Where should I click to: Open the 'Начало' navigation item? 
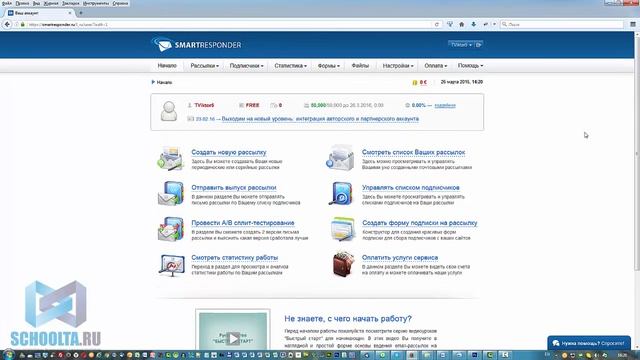(x=167, y=66)
